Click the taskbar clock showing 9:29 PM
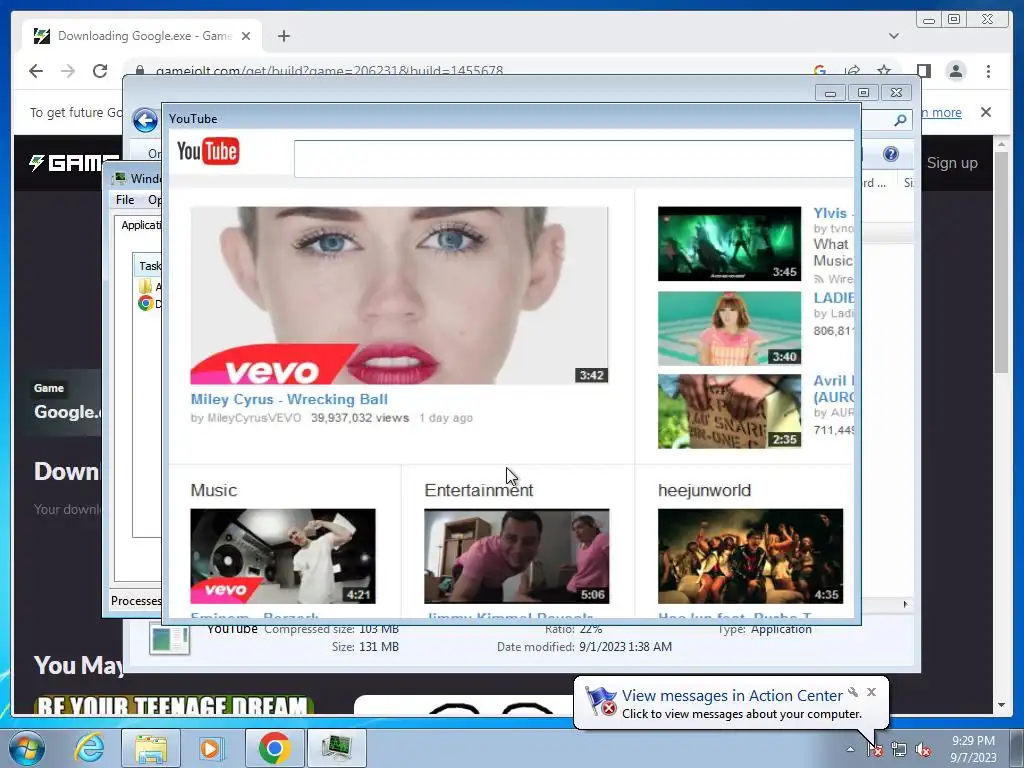This screenshot has width=1024, height=768. click(973, 749)
